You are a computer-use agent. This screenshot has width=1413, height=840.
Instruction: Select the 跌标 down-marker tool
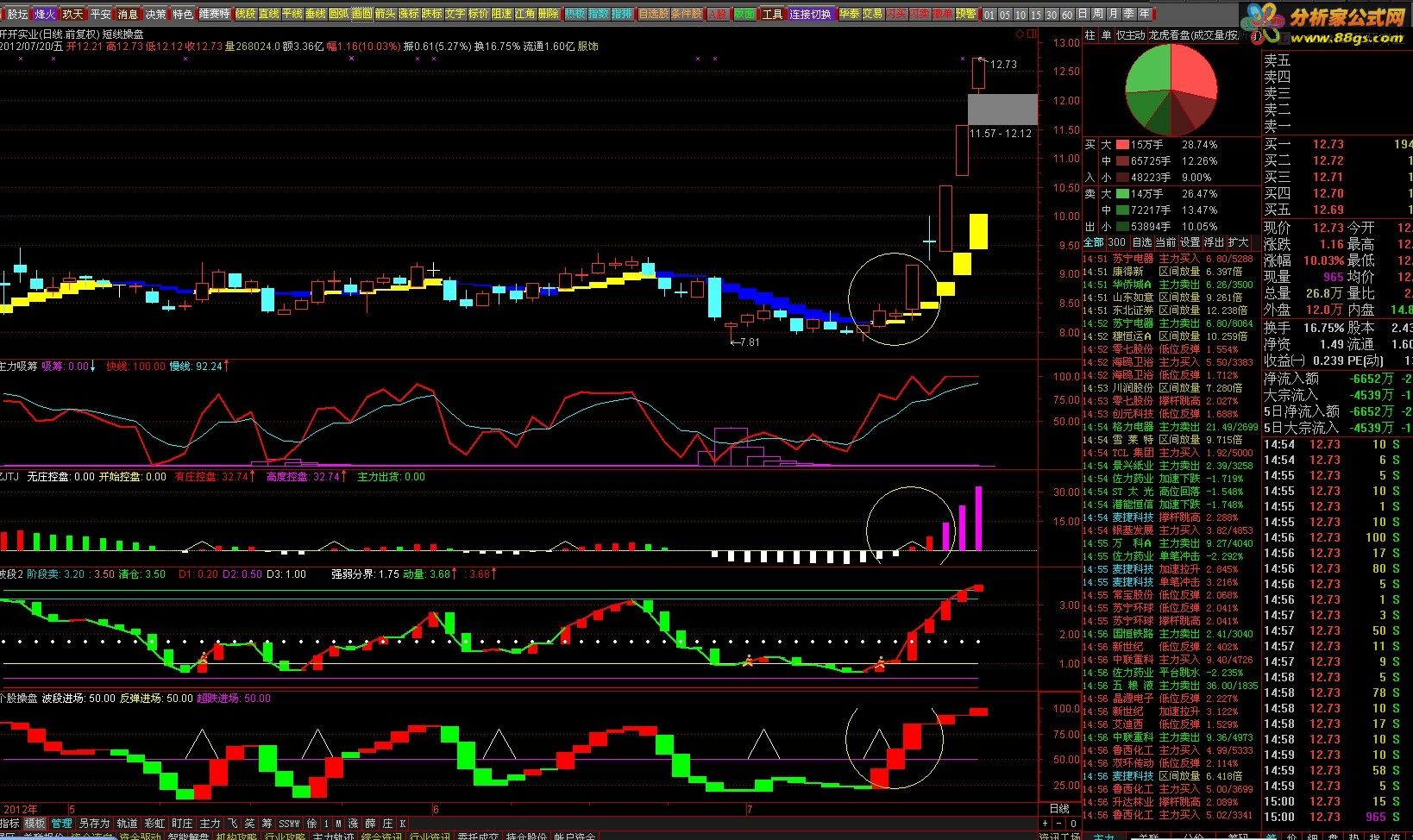click(431, 14)
